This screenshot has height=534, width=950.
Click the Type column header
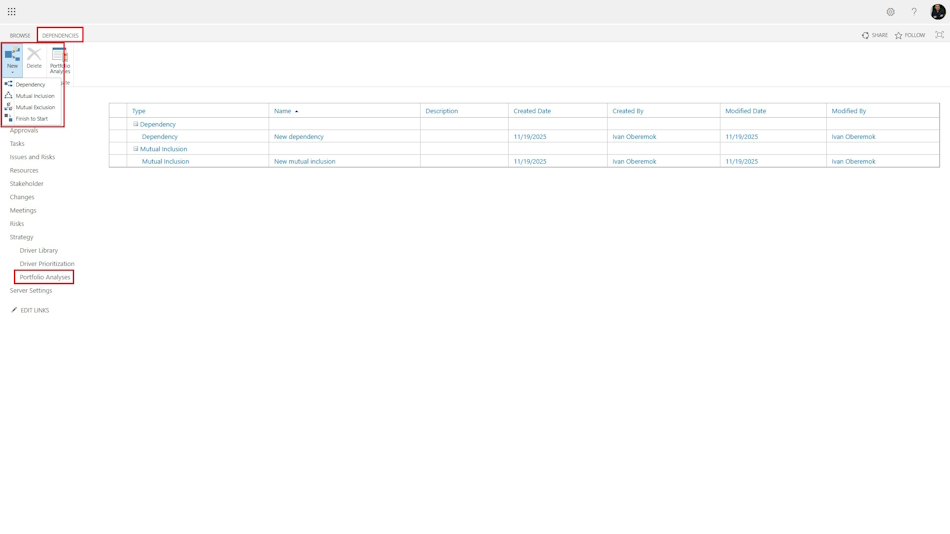(x=139, y=111)
